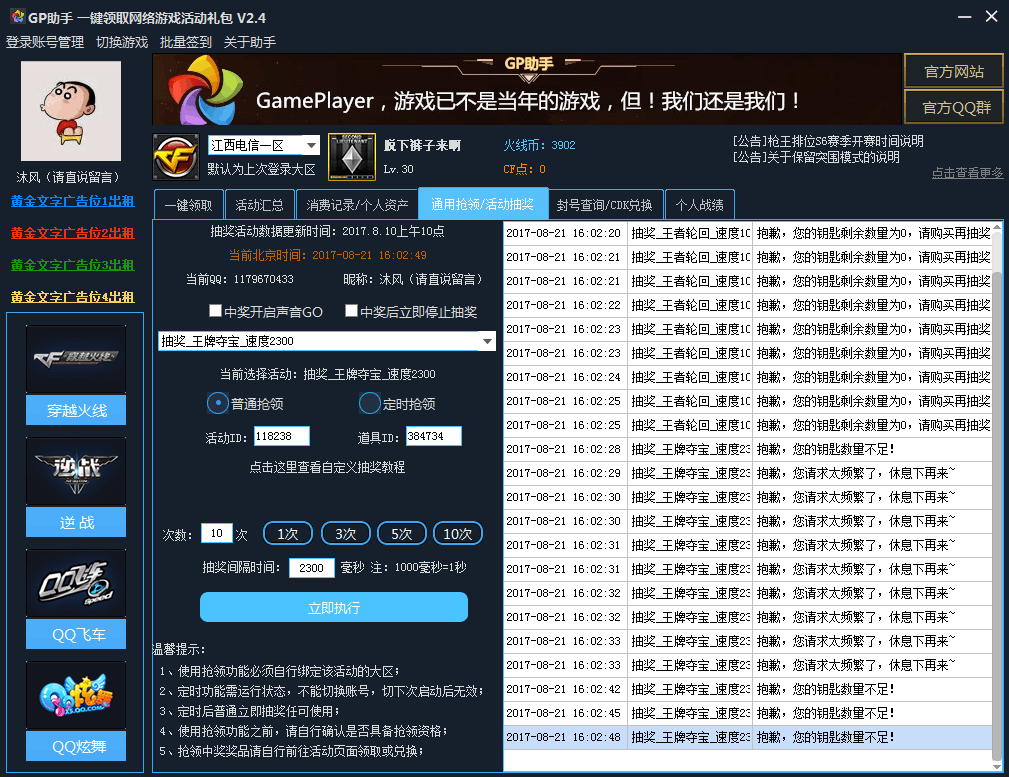Image resolution: width=1009 pixels, height=777 pixels.
Task: Select the 逆战 game thumbnail image
Action: point(76,471)
